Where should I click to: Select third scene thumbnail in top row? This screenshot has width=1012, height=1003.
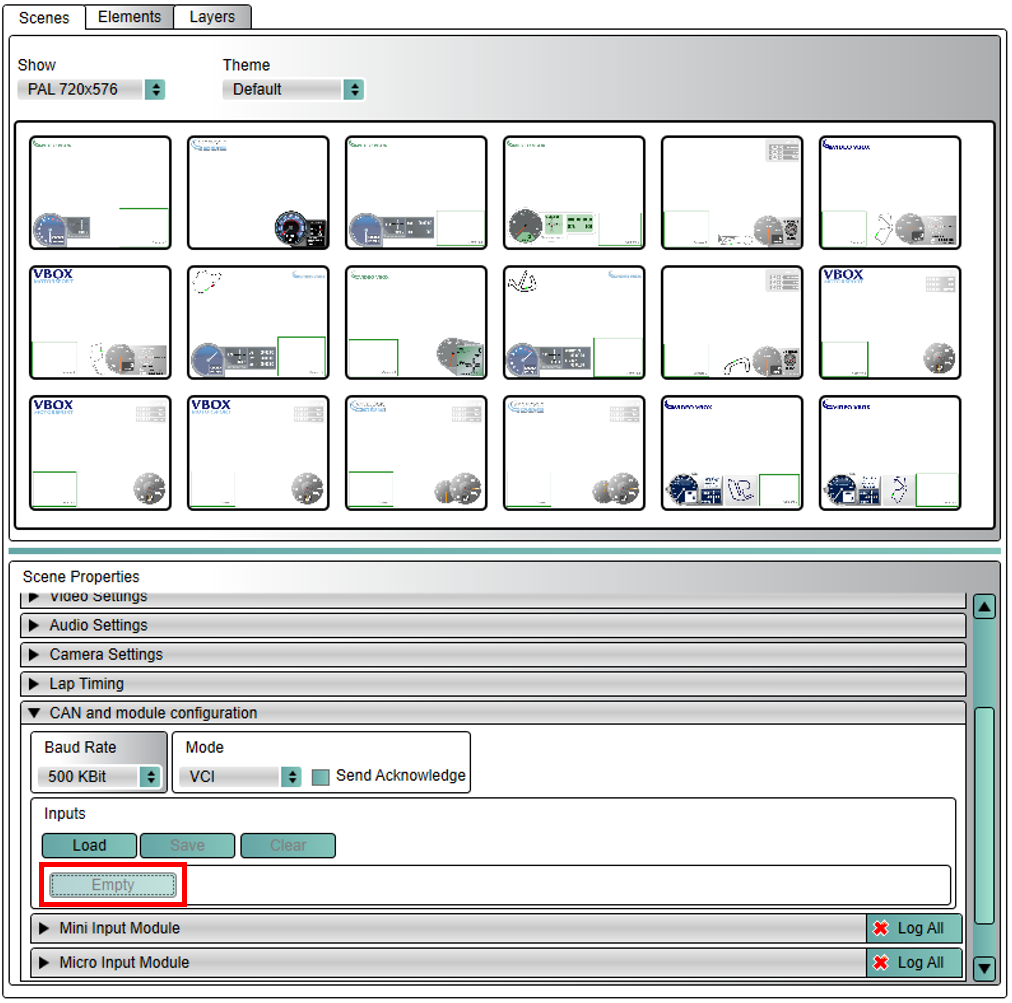pyautogui.click(x=416, y=192)
